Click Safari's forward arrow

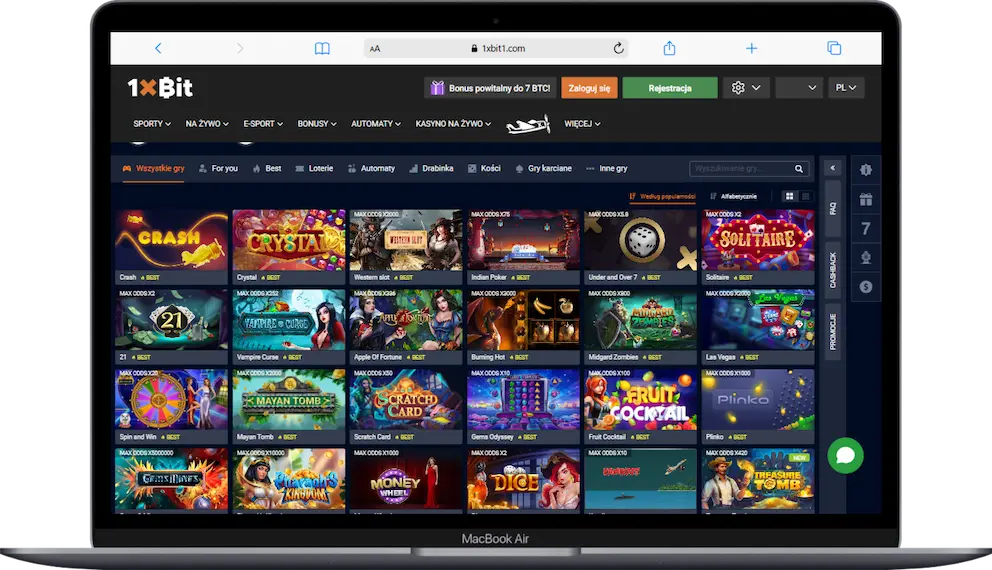240,48
